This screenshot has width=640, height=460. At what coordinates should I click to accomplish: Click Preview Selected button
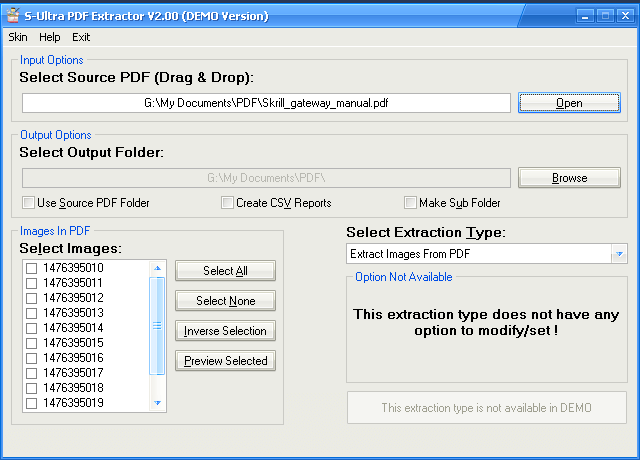pos(225,361)
